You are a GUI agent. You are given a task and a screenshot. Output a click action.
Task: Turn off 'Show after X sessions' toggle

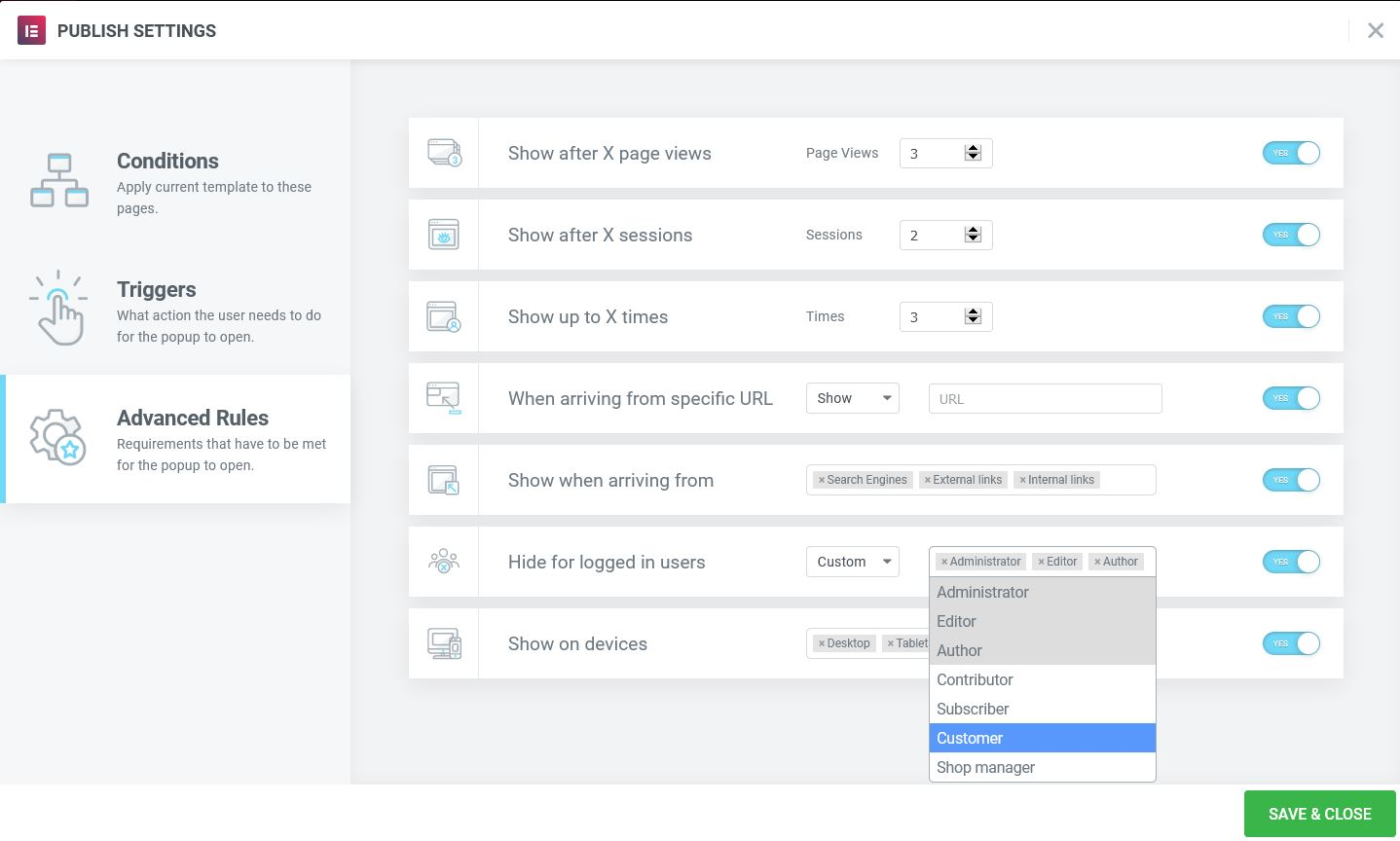[1291, 235]
